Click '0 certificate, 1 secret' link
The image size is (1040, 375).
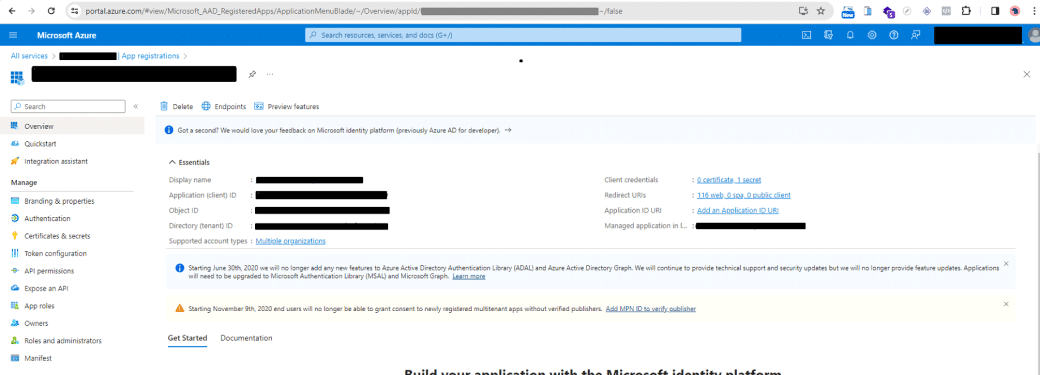tap(729, 180)
